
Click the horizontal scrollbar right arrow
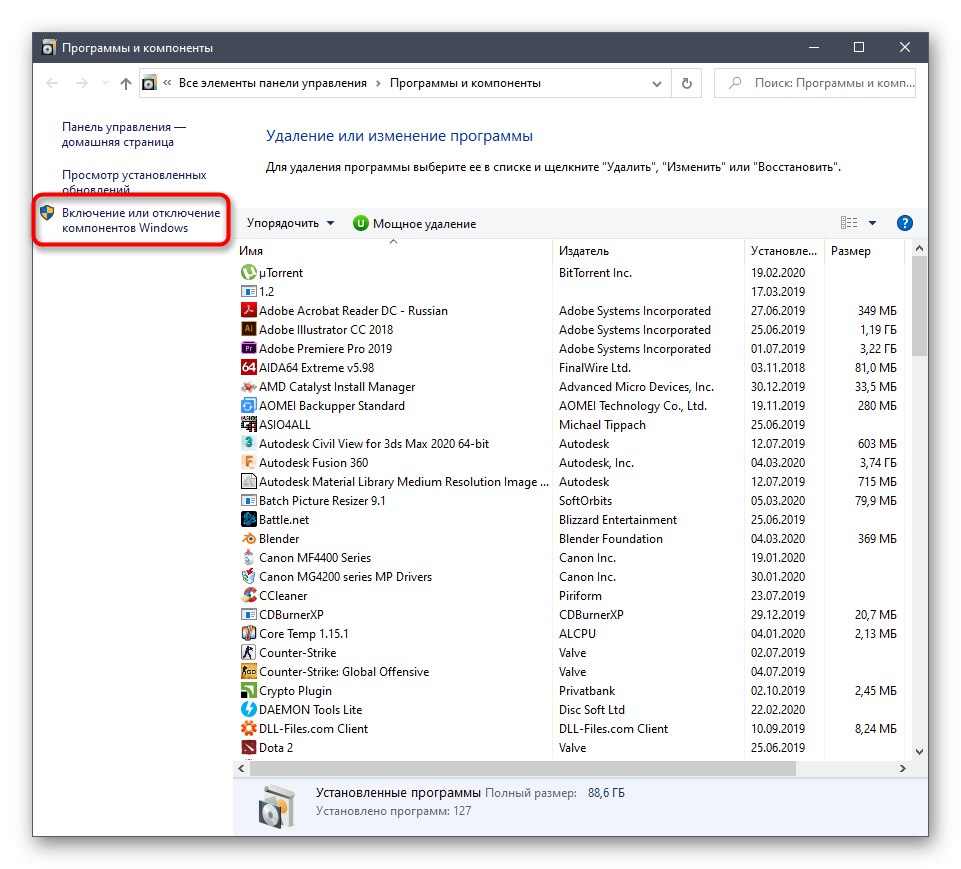902,768
